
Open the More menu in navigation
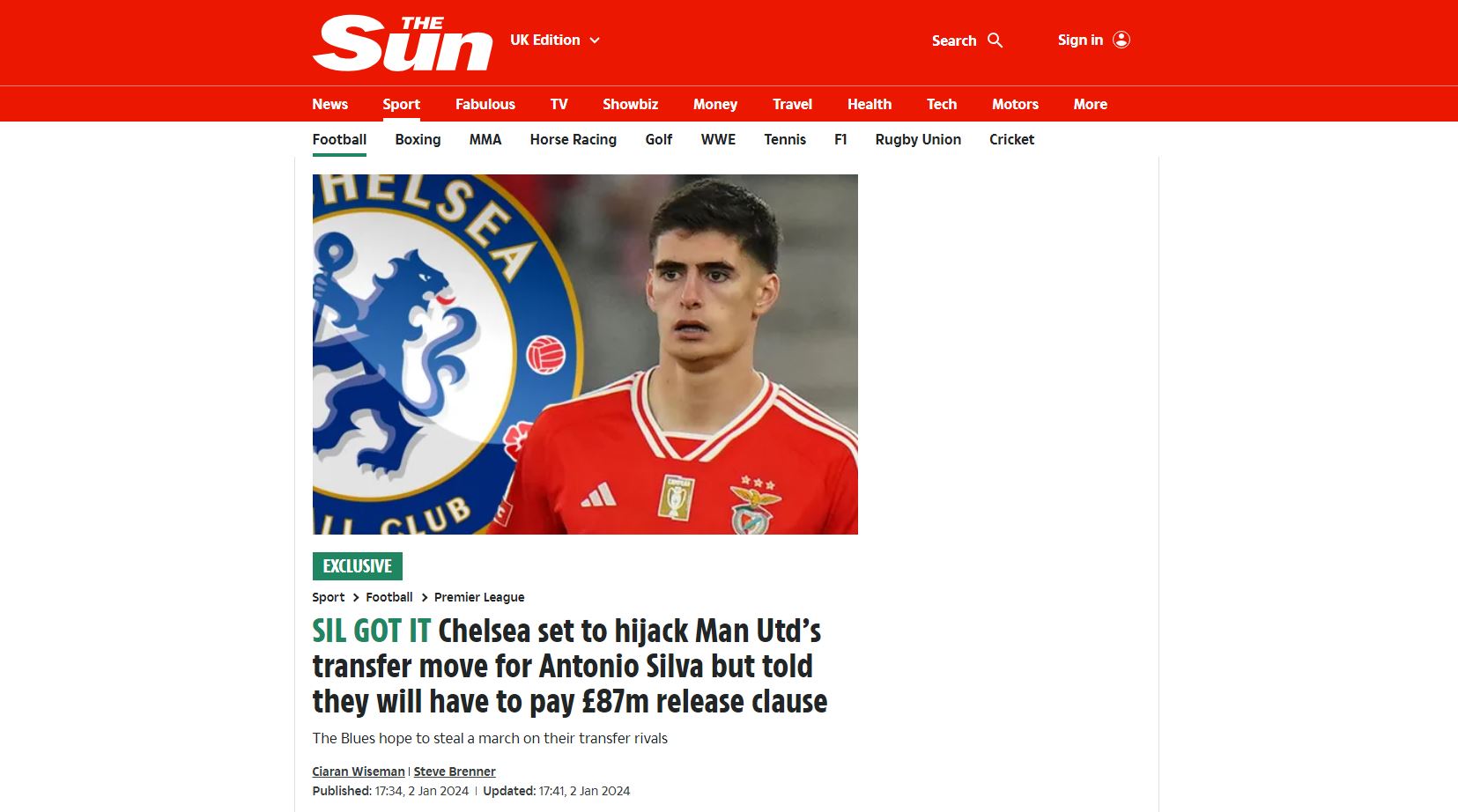1090,104
